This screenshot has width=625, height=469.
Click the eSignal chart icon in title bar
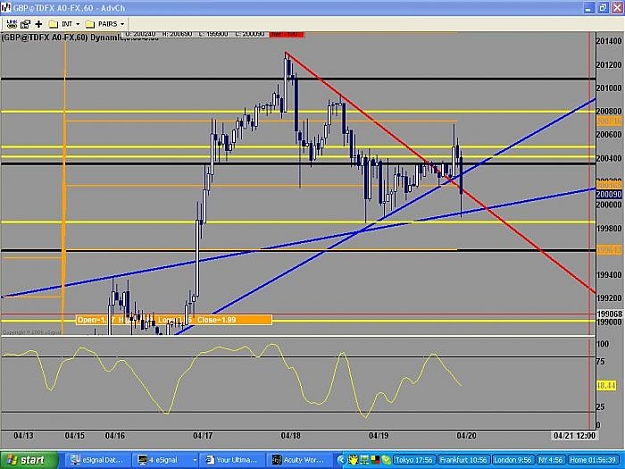[x=6, y=8]
